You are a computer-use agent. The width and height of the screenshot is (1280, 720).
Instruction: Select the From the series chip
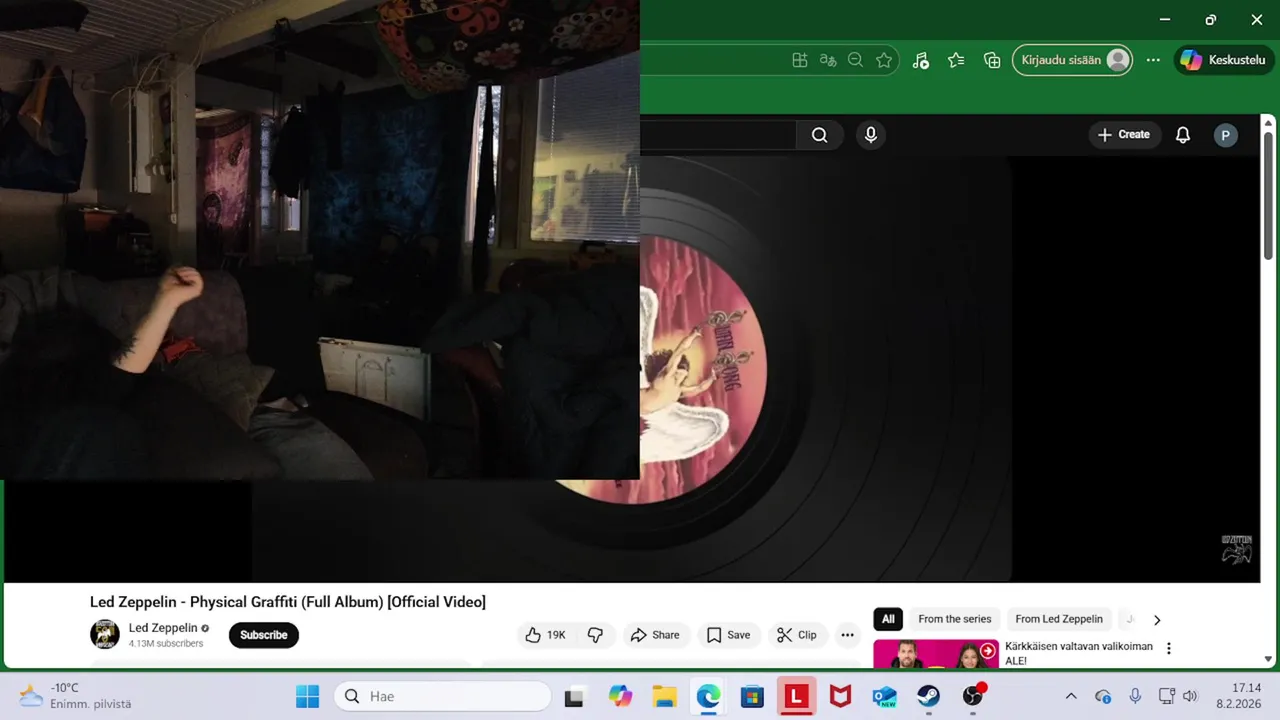pos(955,619)
